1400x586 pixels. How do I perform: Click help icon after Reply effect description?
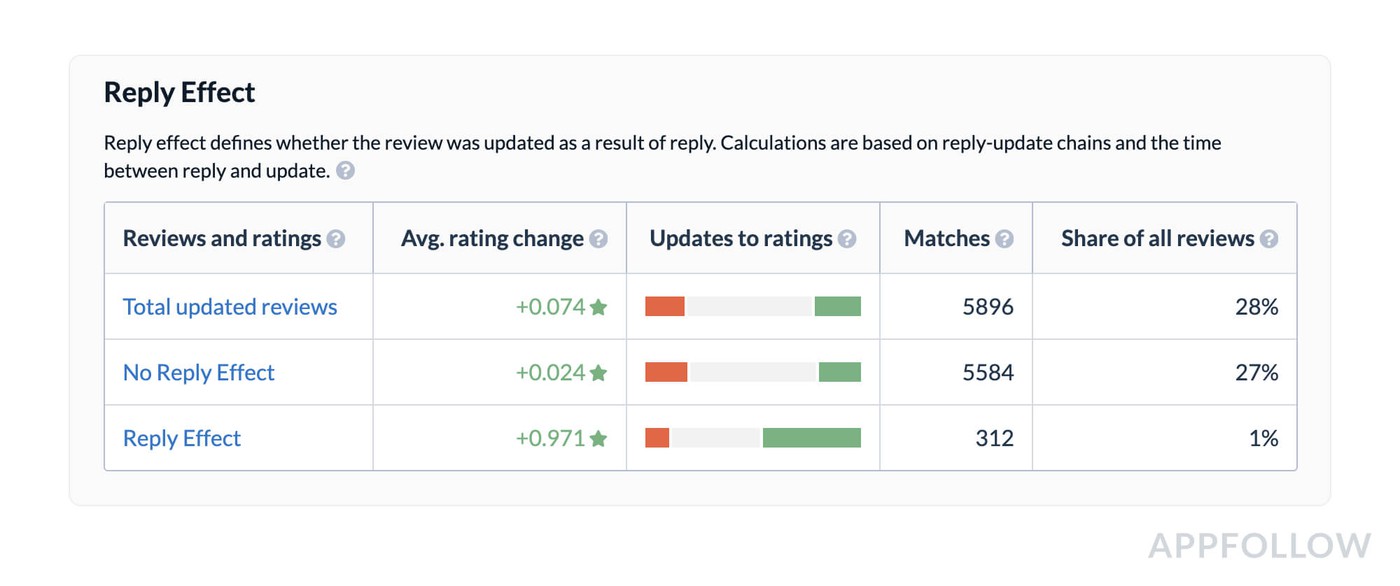point(345,171)
